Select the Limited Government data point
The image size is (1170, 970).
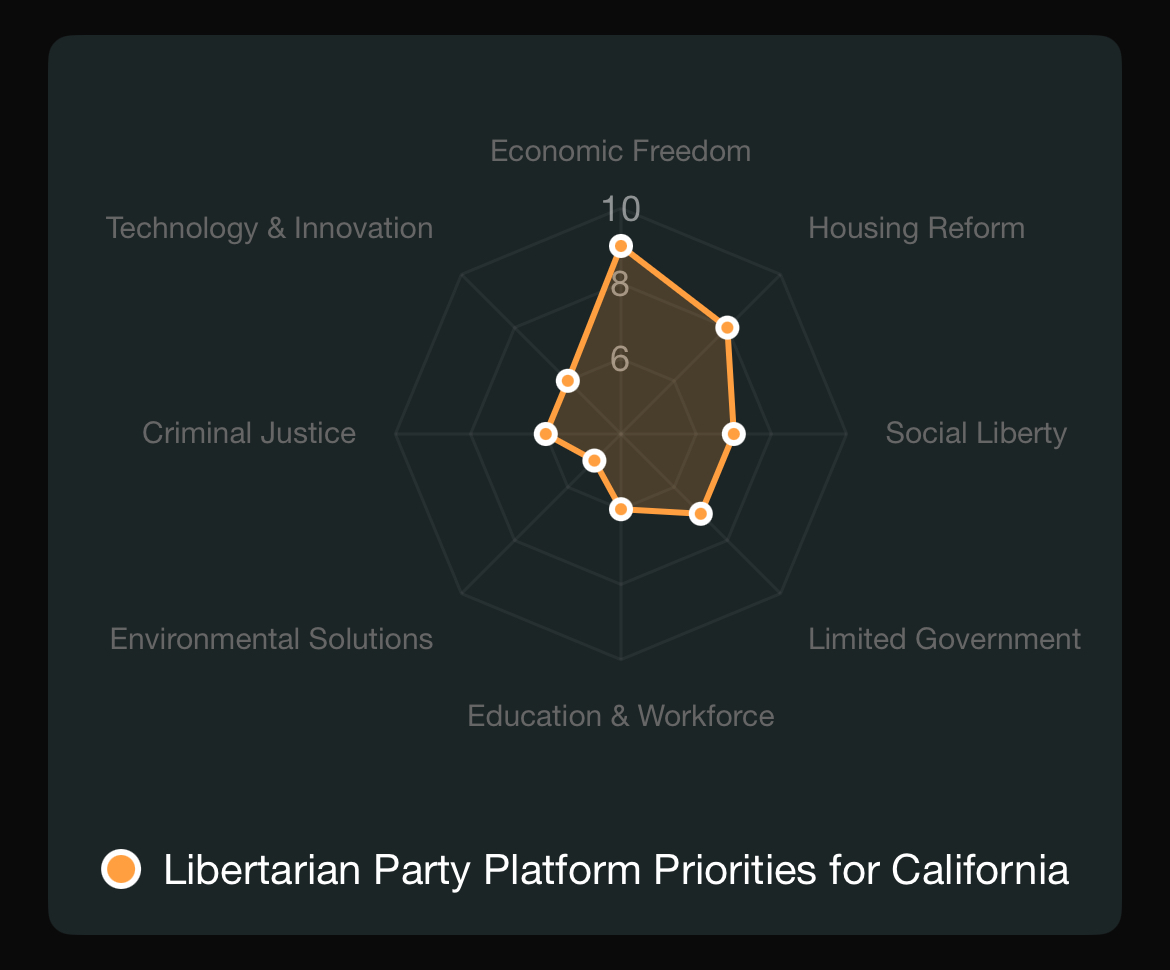(x=700, y=513)
